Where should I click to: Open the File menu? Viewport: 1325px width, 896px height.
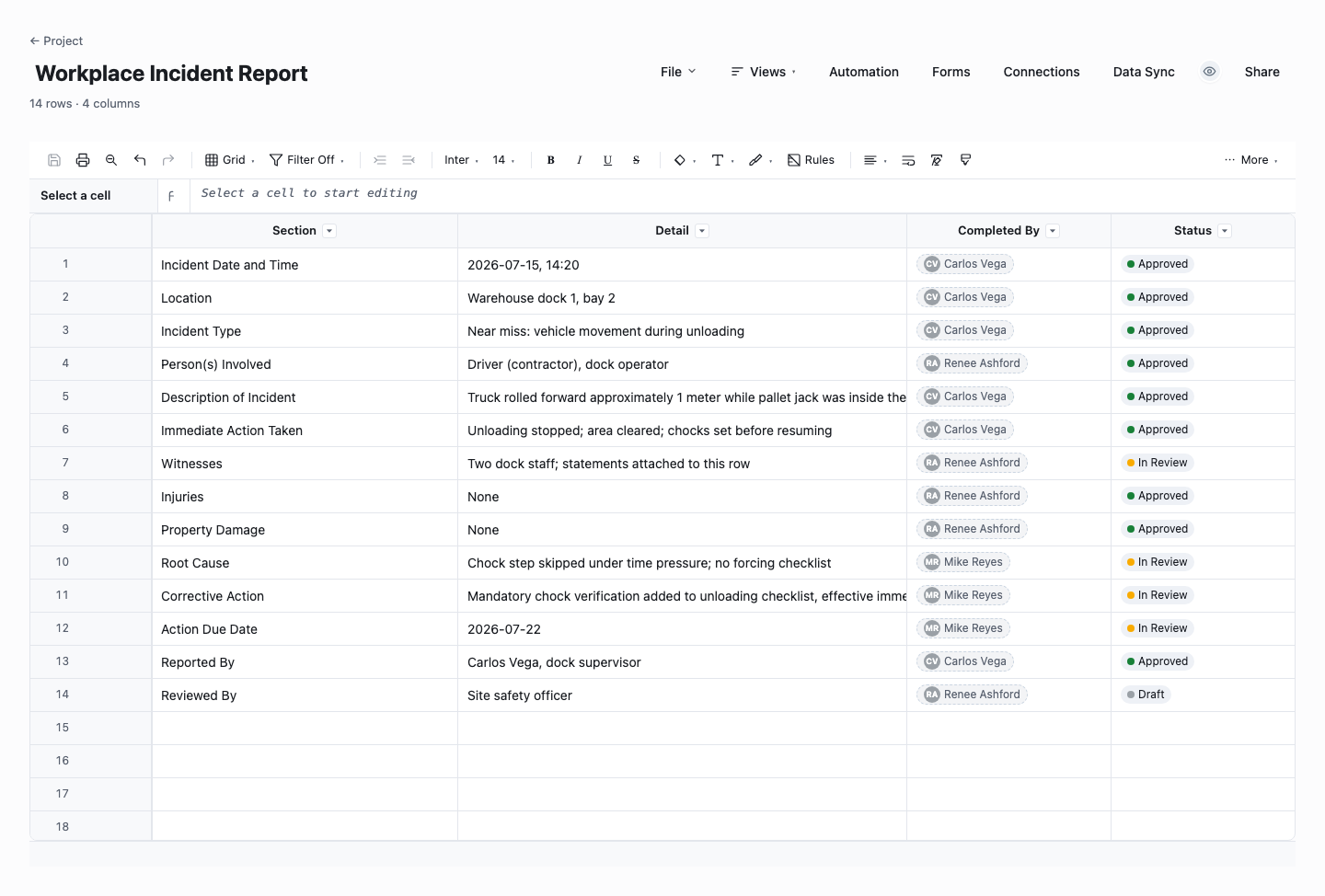click(678, 72)
